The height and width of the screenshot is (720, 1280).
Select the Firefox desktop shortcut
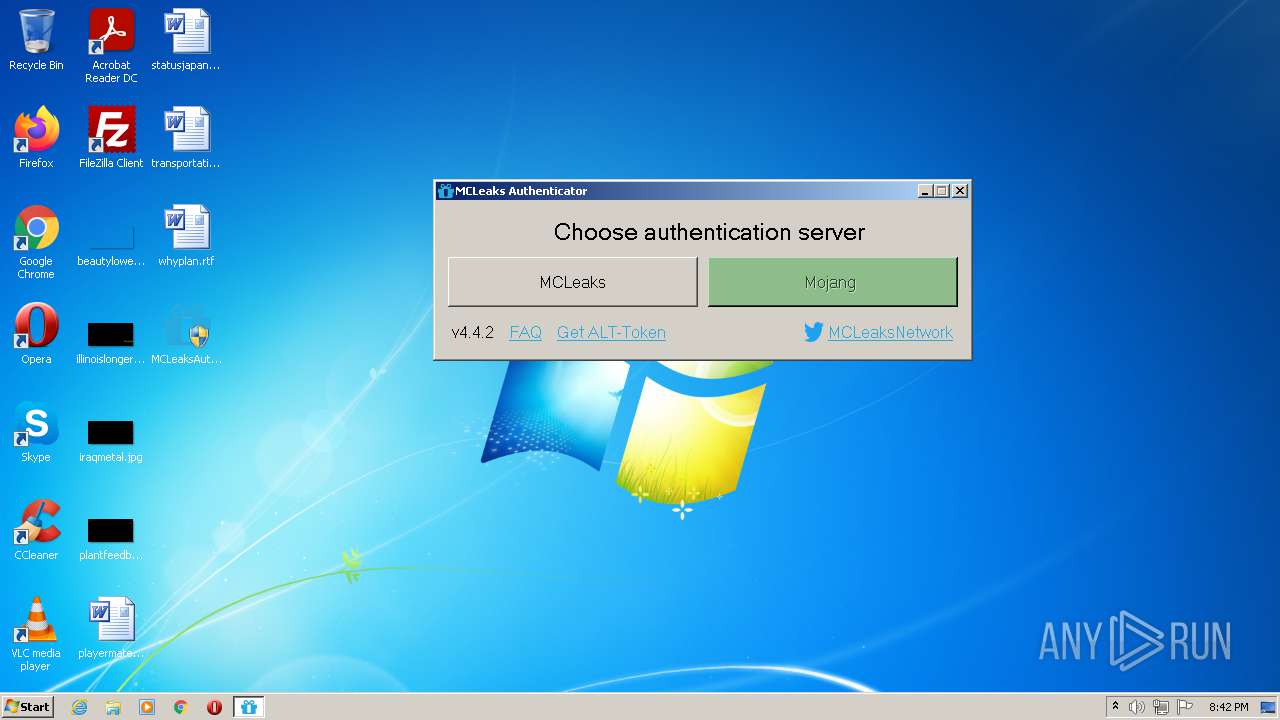[x=36, y=138]
